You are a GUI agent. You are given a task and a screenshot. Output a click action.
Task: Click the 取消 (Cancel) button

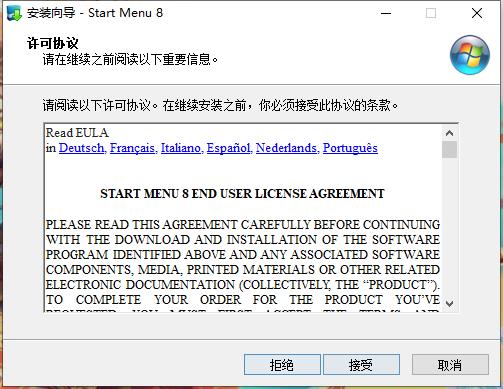[450, 365]
